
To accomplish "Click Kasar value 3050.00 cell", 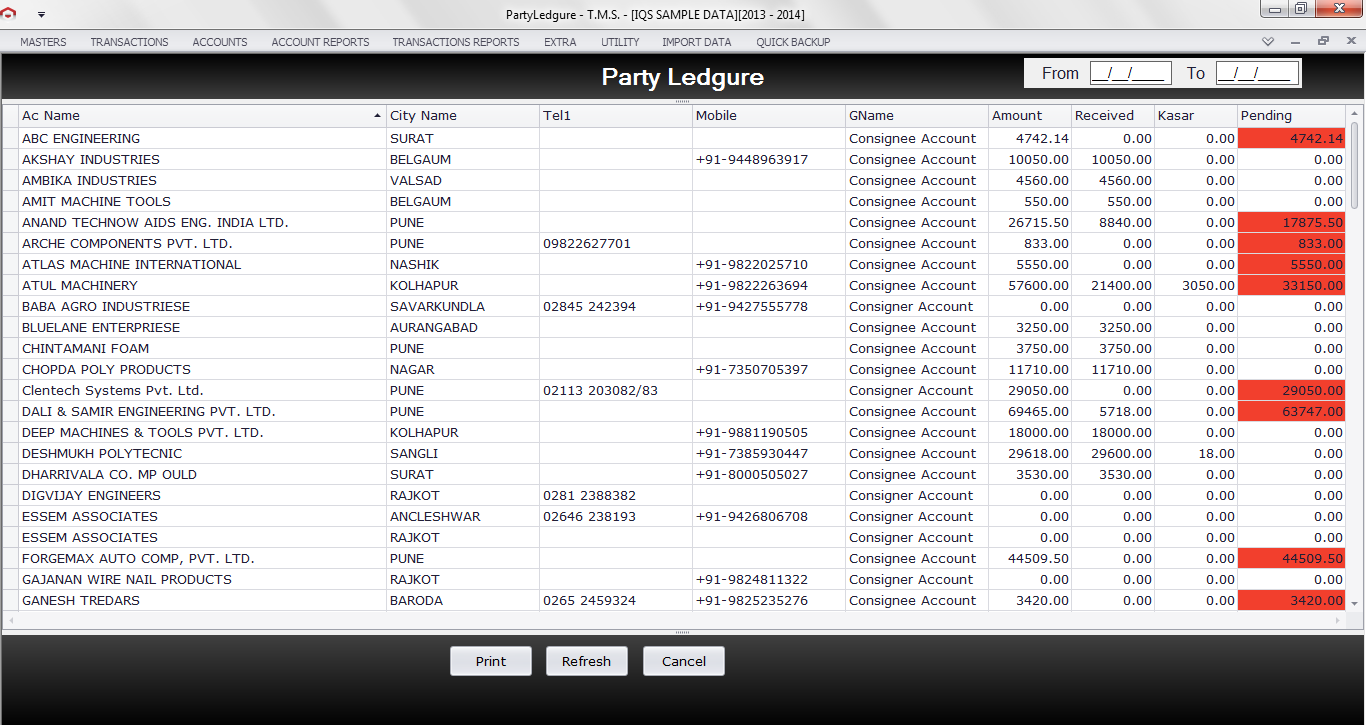I will point(1196,285).
